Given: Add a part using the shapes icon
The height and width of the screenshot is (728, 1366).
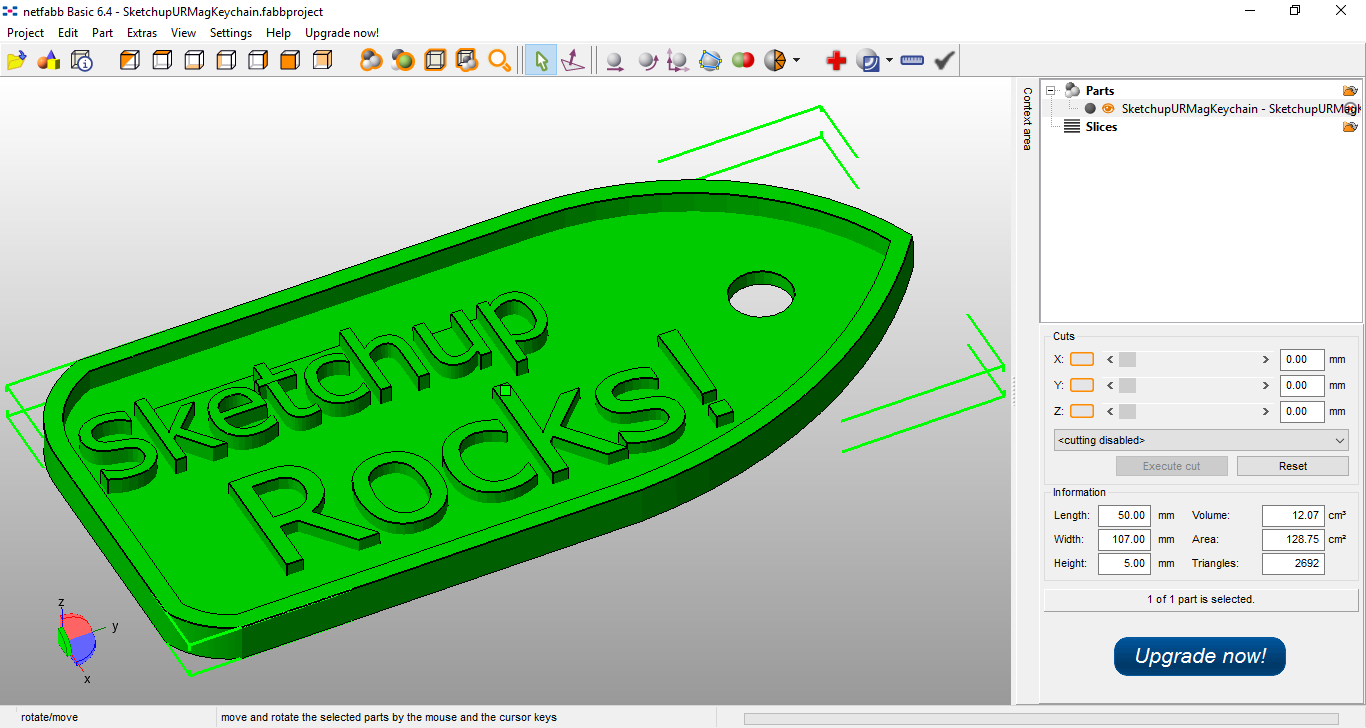Looking at the screenshot, I should tap(49, 61).
